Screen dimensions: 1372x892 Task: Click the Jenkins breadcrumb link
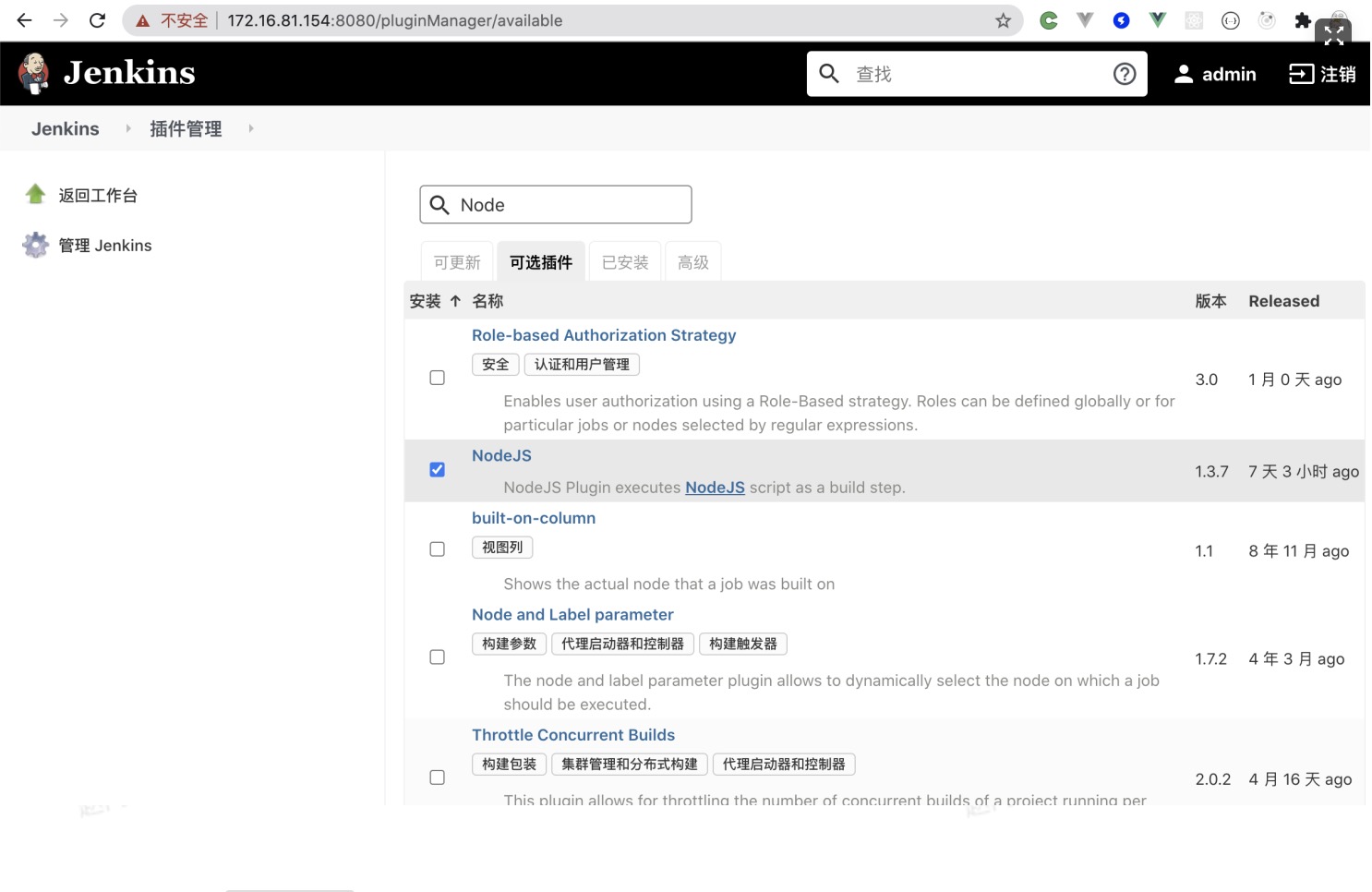(66, 128)
